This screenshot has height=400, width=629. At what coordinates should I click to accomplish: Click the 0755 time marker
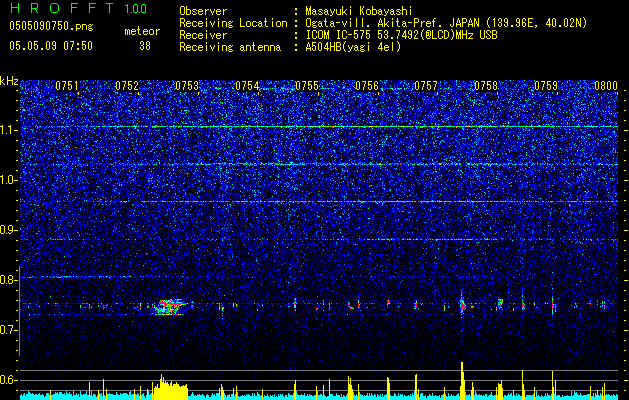(x=307, y=86)
